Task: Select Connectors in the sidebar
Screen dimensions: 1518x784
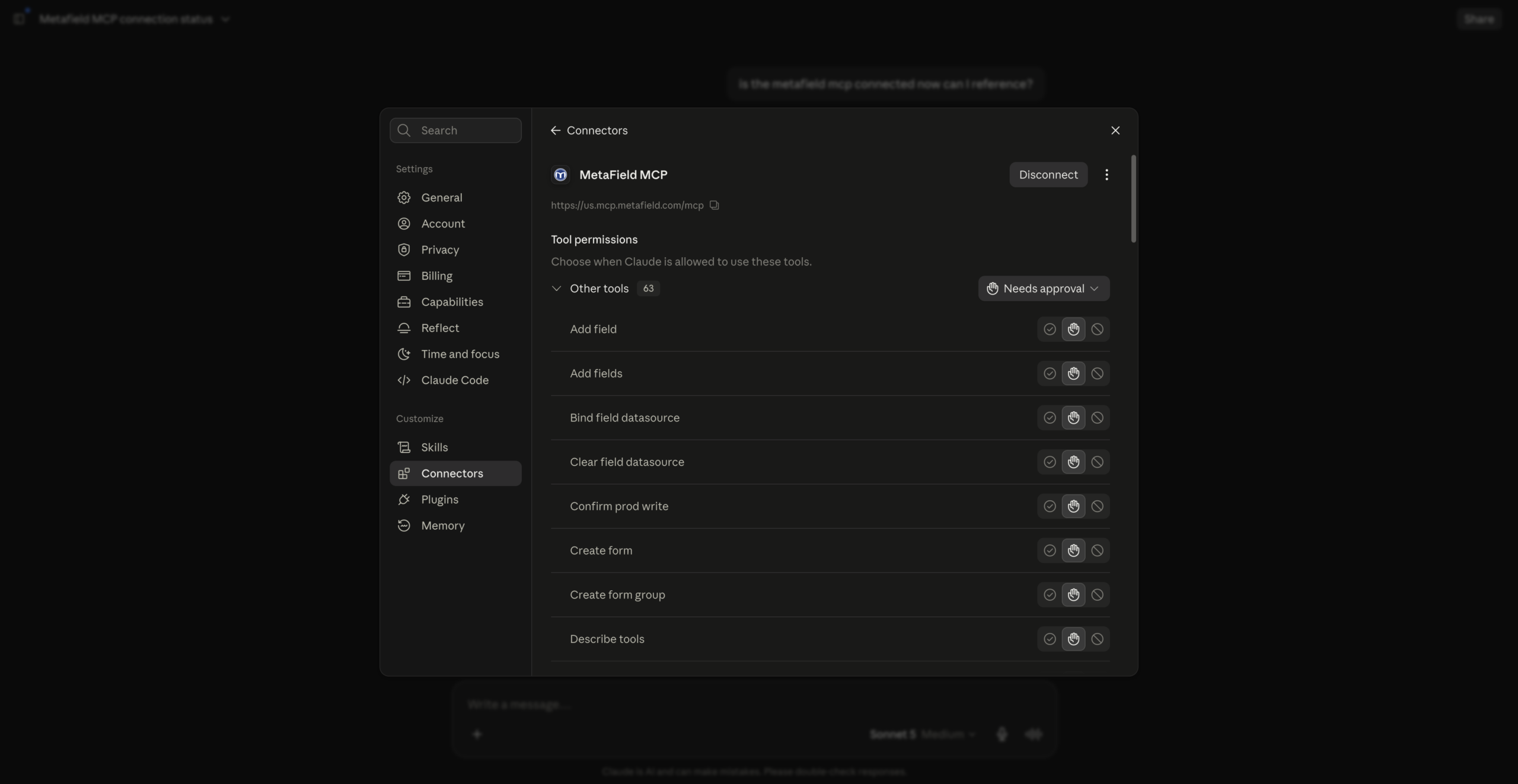Action: (x=455, y=473)
